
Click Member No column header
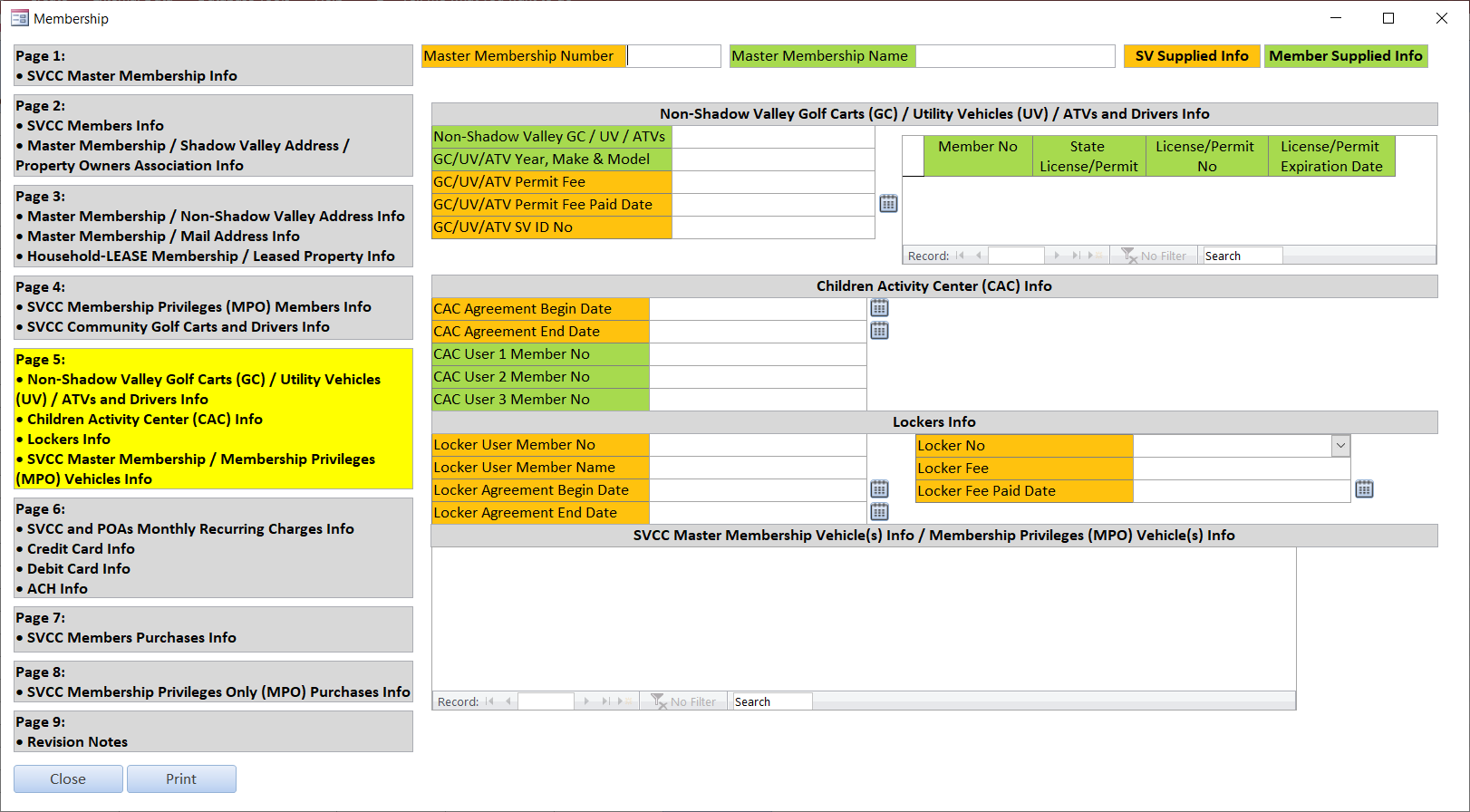tap(978, 156)
